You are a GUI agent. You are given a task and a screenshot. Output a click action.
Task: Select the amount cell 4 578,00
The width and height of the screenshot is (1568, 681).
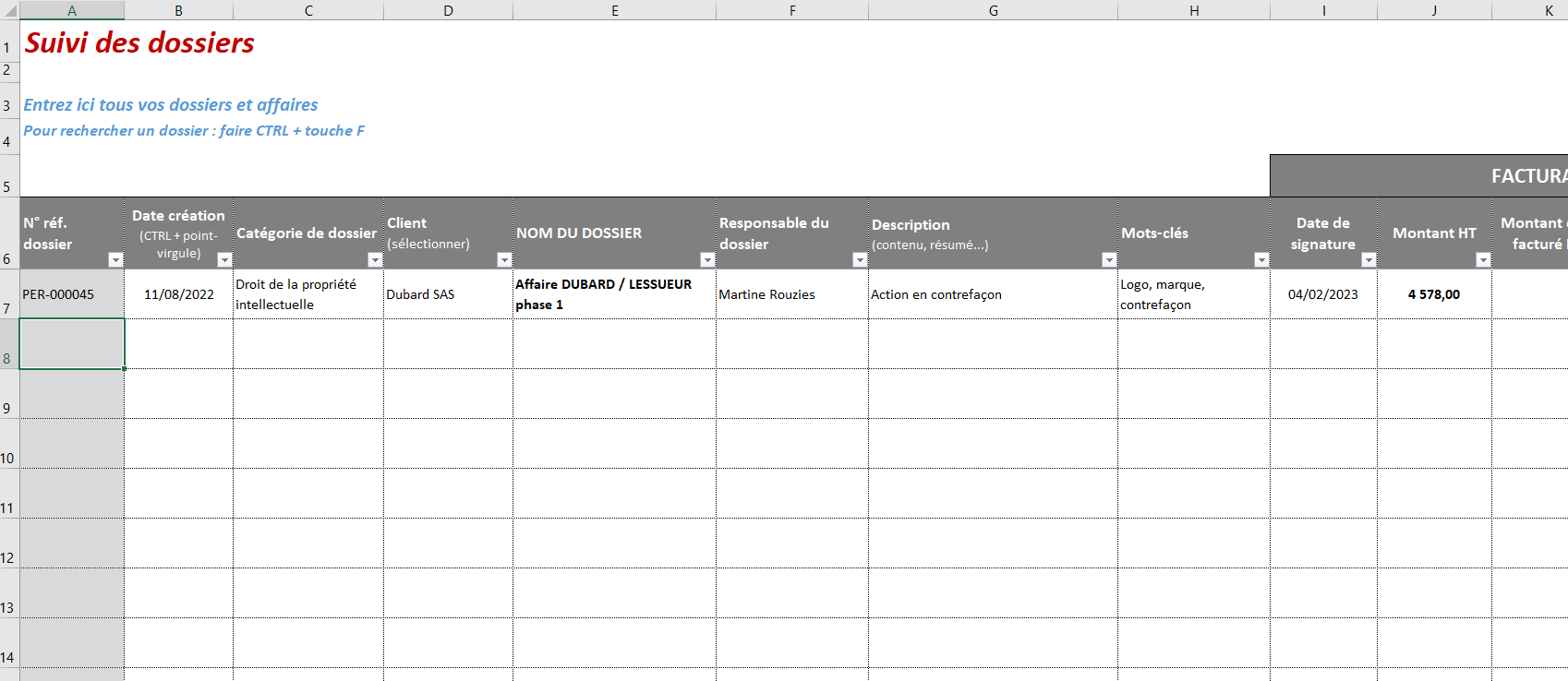pyautogui.click(x=1434, y=294)
